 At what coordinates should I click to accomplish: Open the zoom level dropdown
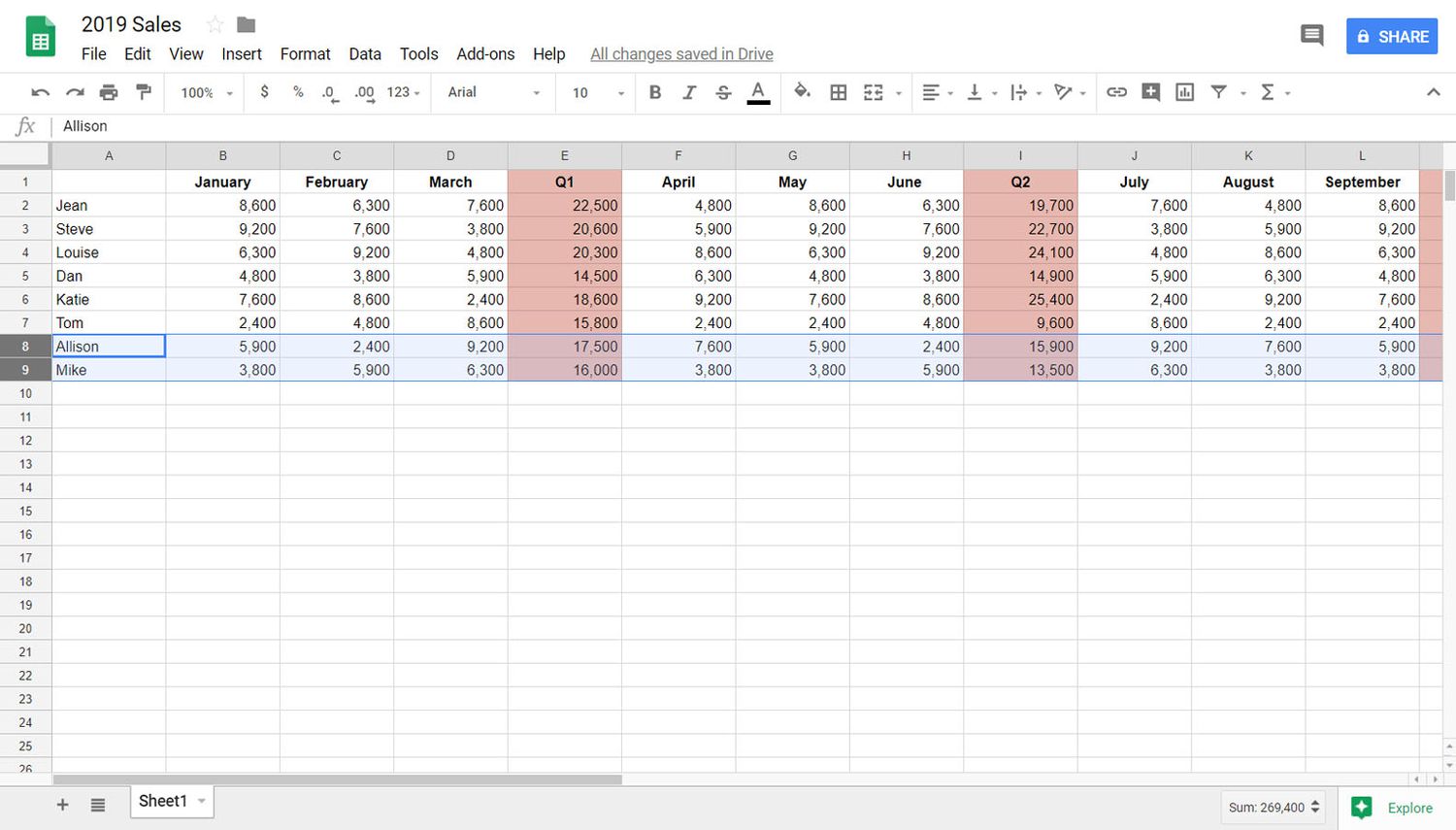click(204, 92)
